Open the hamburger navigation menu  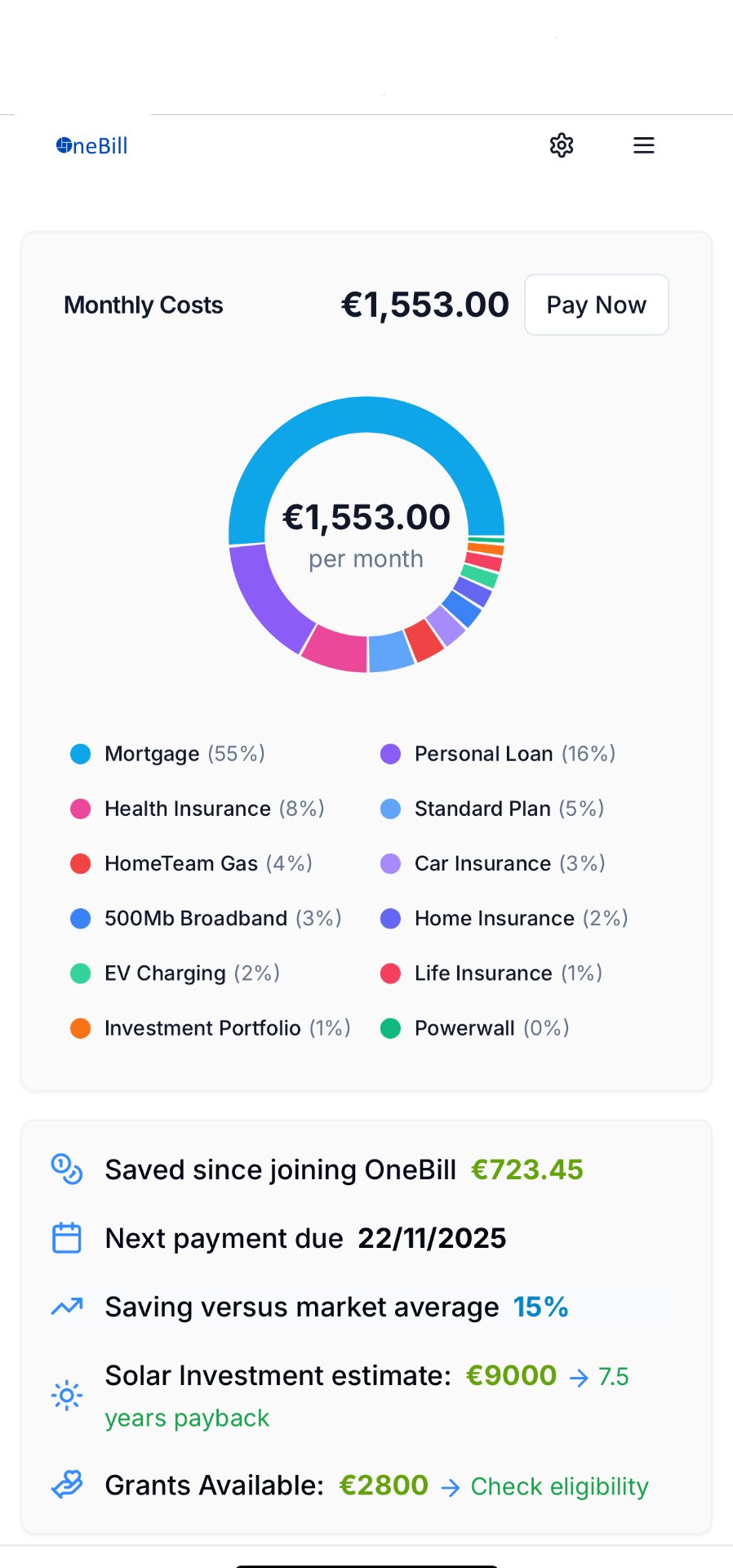[643, 145]
